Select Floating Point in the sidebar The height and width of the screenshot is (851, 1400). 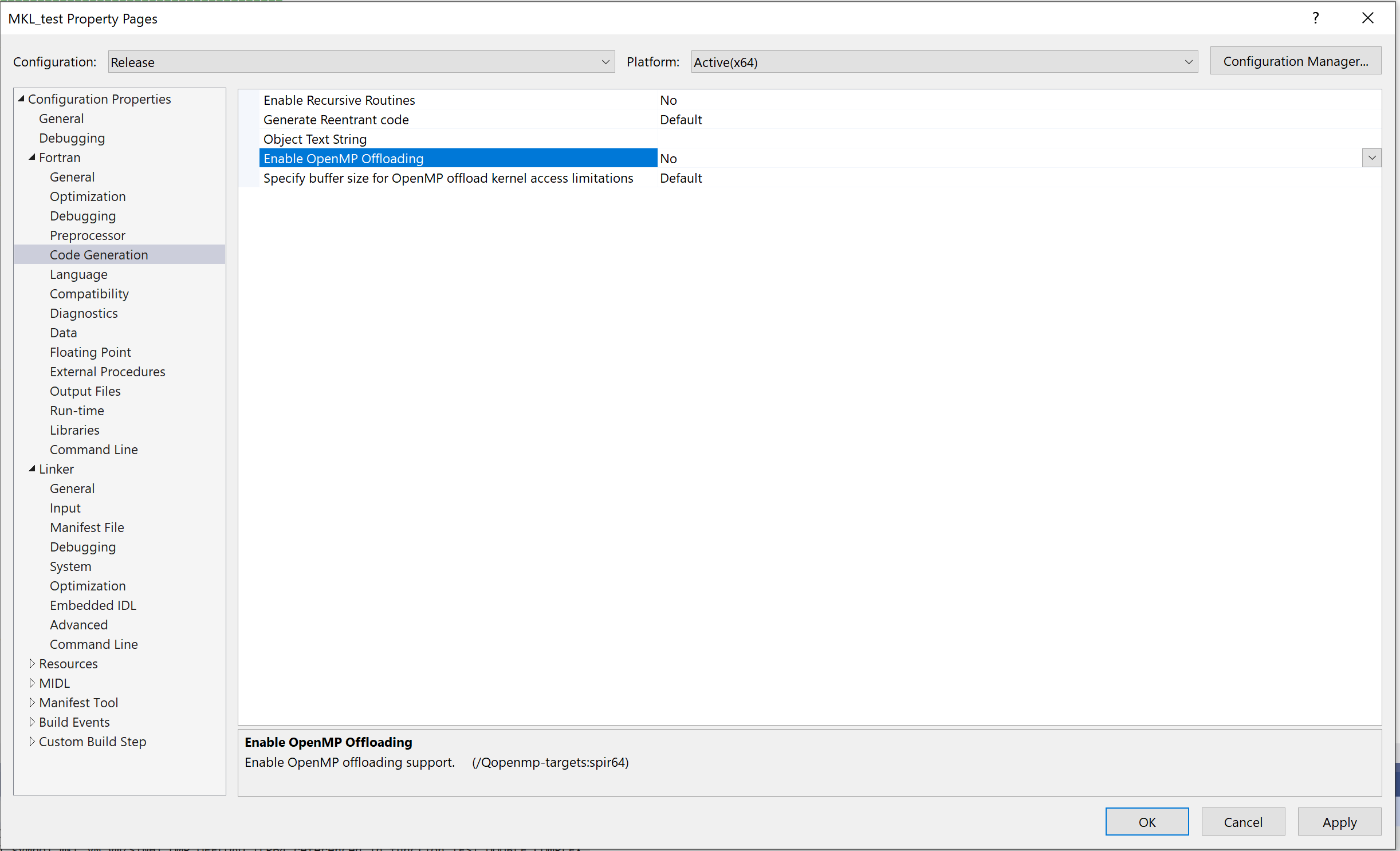pyautogui.click(x=90, y=352)
